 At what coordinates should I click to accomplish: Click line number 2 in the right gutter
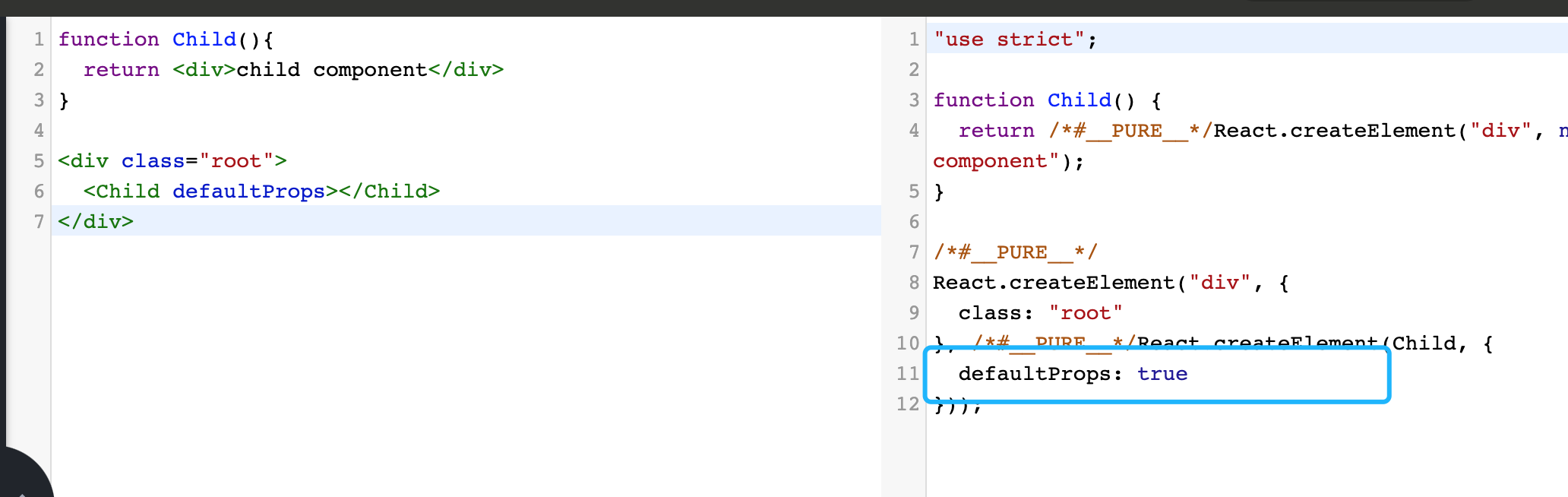(914, 70)
